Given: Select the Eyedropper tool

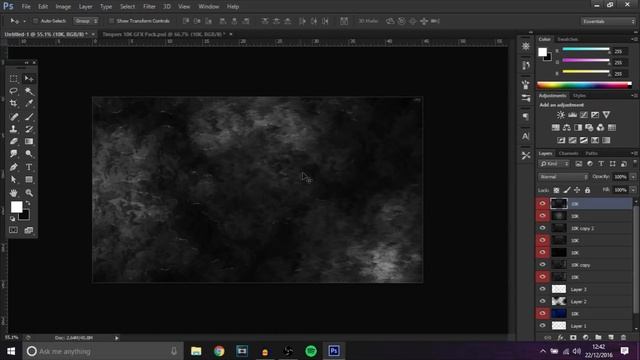Looking at the screenshot, I should 29,104.
